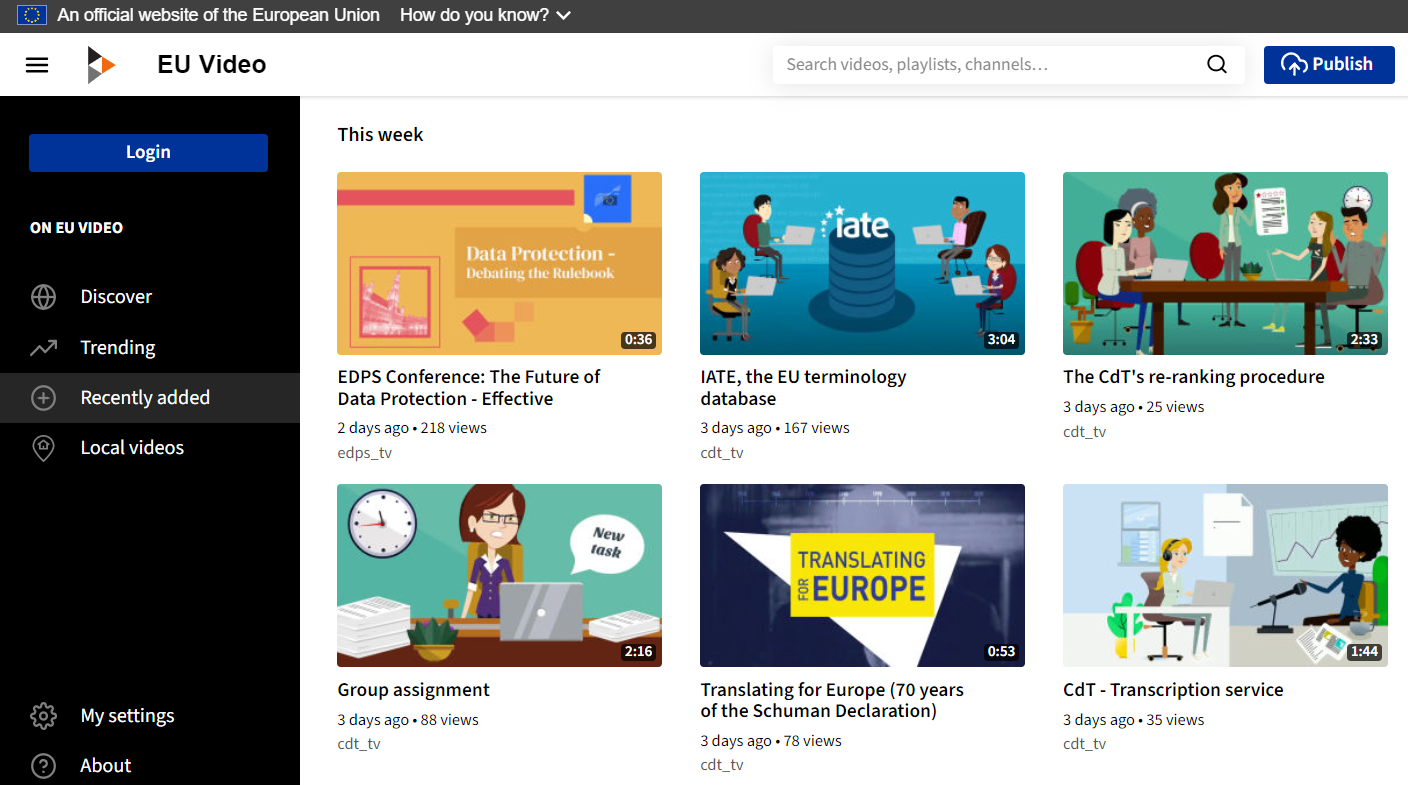Screen dimensions: 1408x785
Task: Click '3 days ago • 35 views' text
Action: click(1134, 720)
